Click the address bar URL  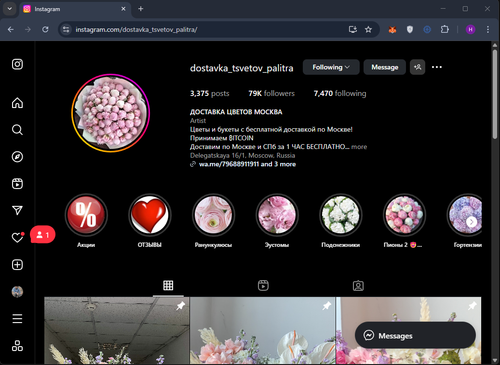click(136, 30)
